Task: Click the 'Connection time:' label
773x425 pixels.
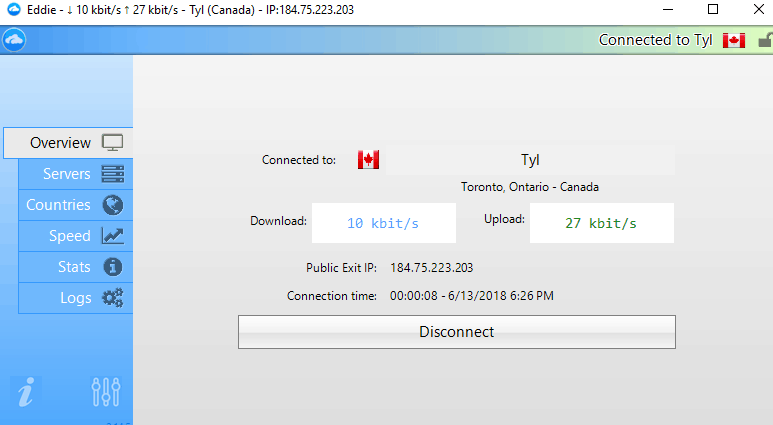Action: click(332, 296)
